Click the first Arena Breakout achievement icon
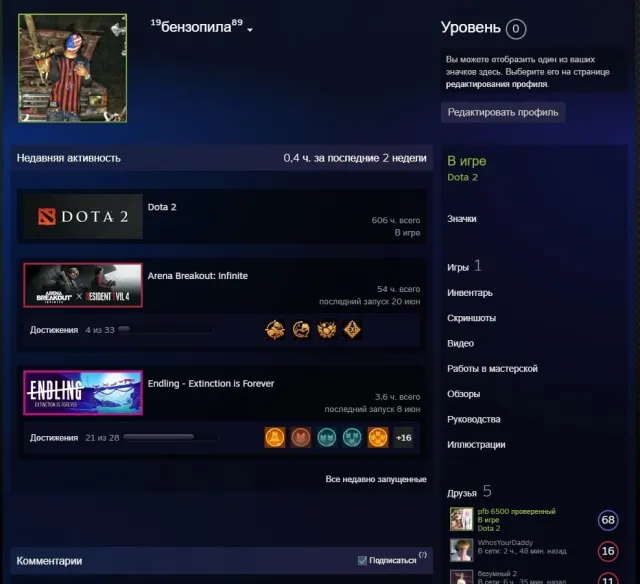The width and height of the screenshot is (640, 584). [275, 330]
